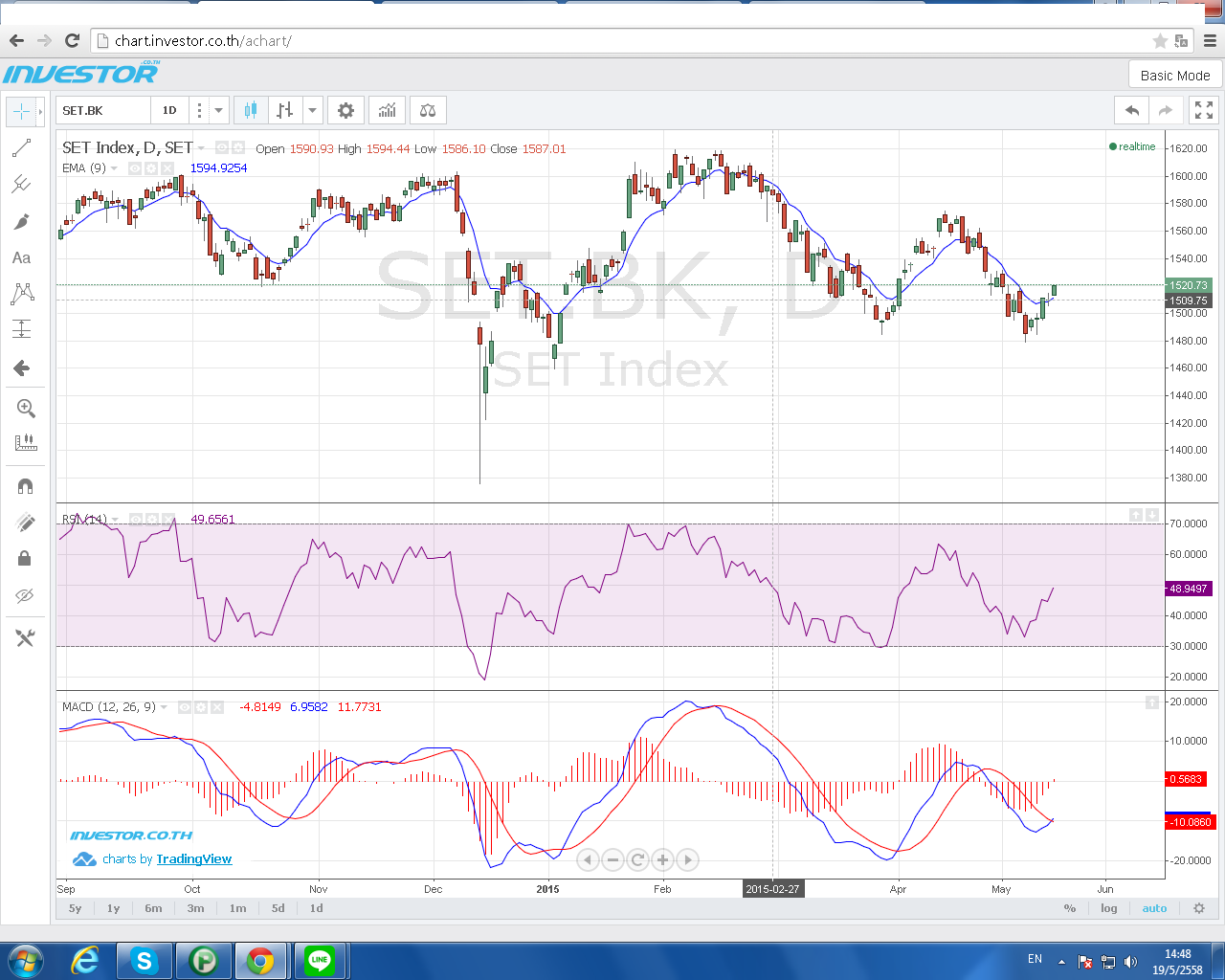Image resolution: width=1225 pixels, height=980 pixels.
Task: Move RSI pane down arrow
Action: (1152, 515)
